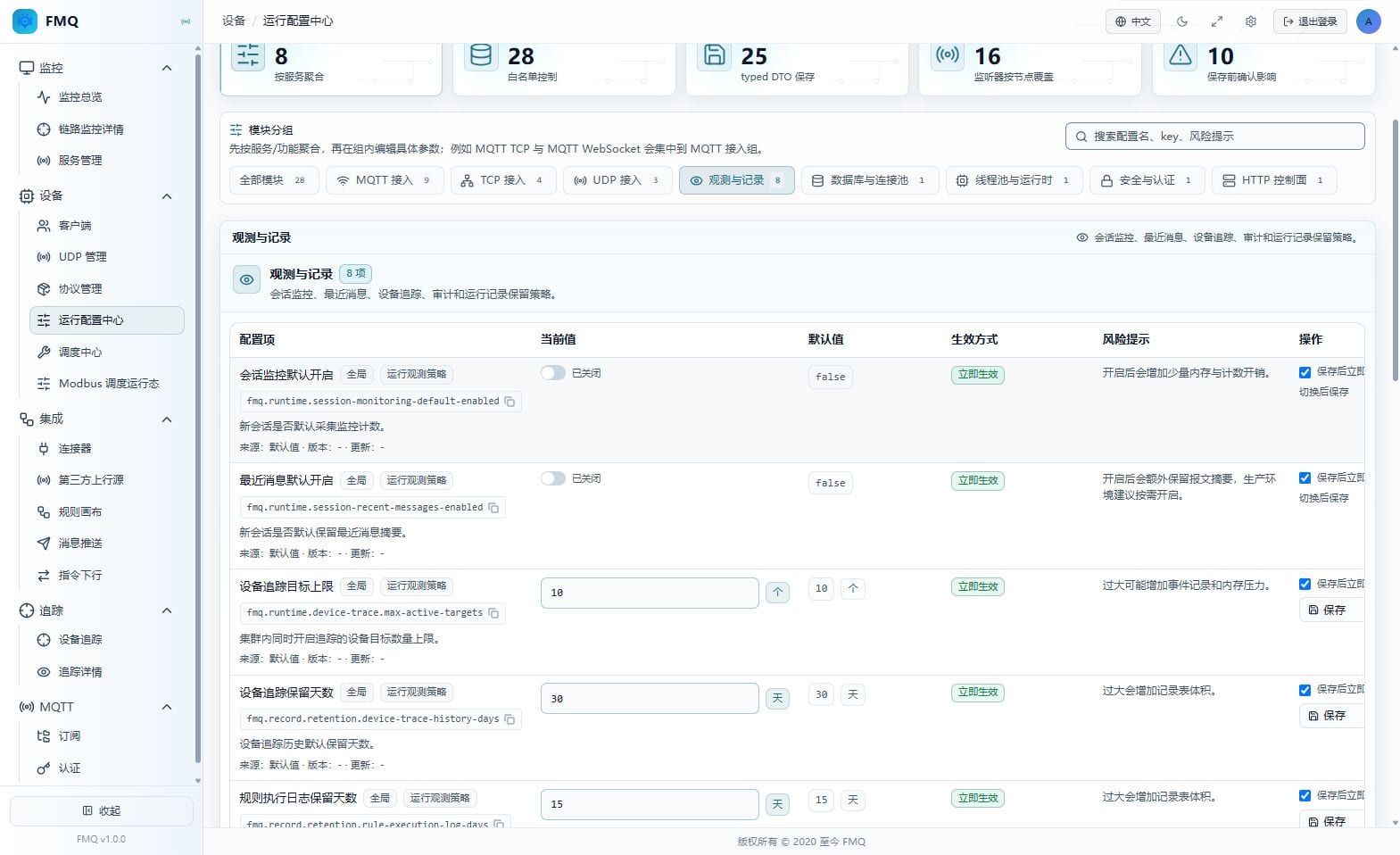Enable the 最近消息默认开启 switch

pyautogui.click(x=553, y=478)
